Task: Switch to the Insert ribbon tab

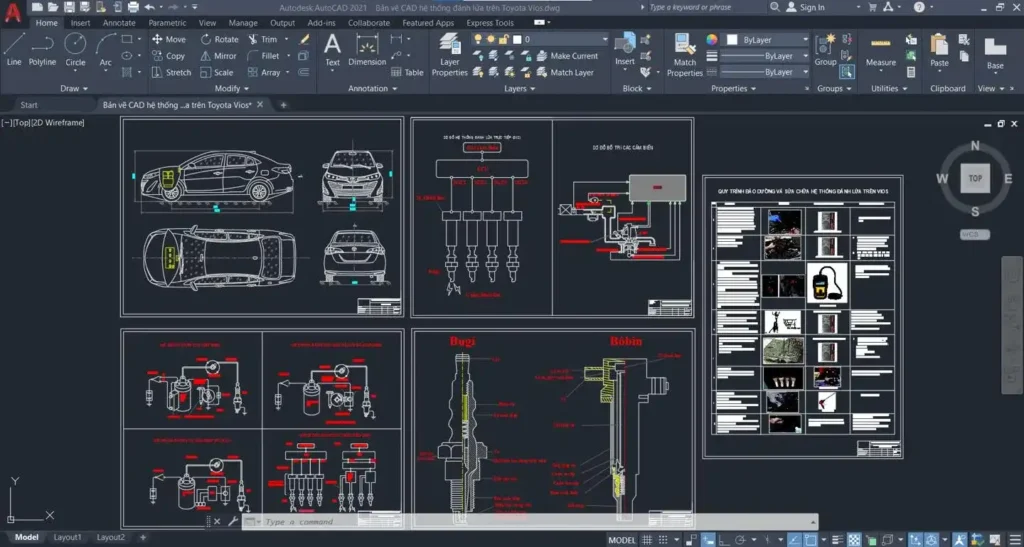Action: tap(80, 23)
